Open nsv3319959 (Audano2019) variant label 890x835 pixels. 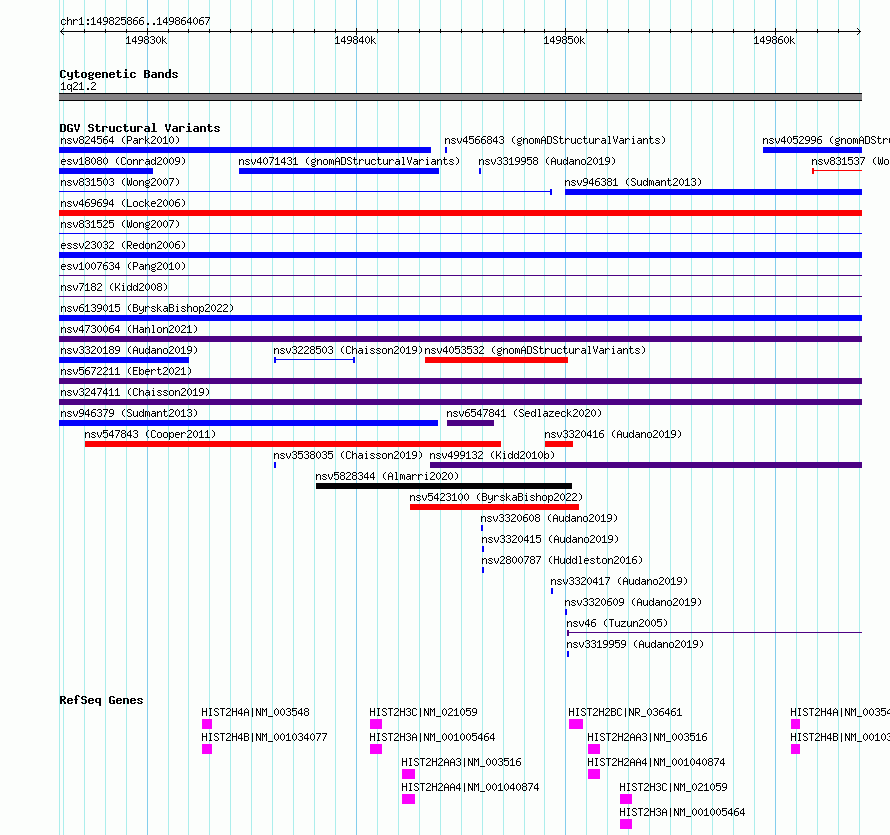[635, 644]
